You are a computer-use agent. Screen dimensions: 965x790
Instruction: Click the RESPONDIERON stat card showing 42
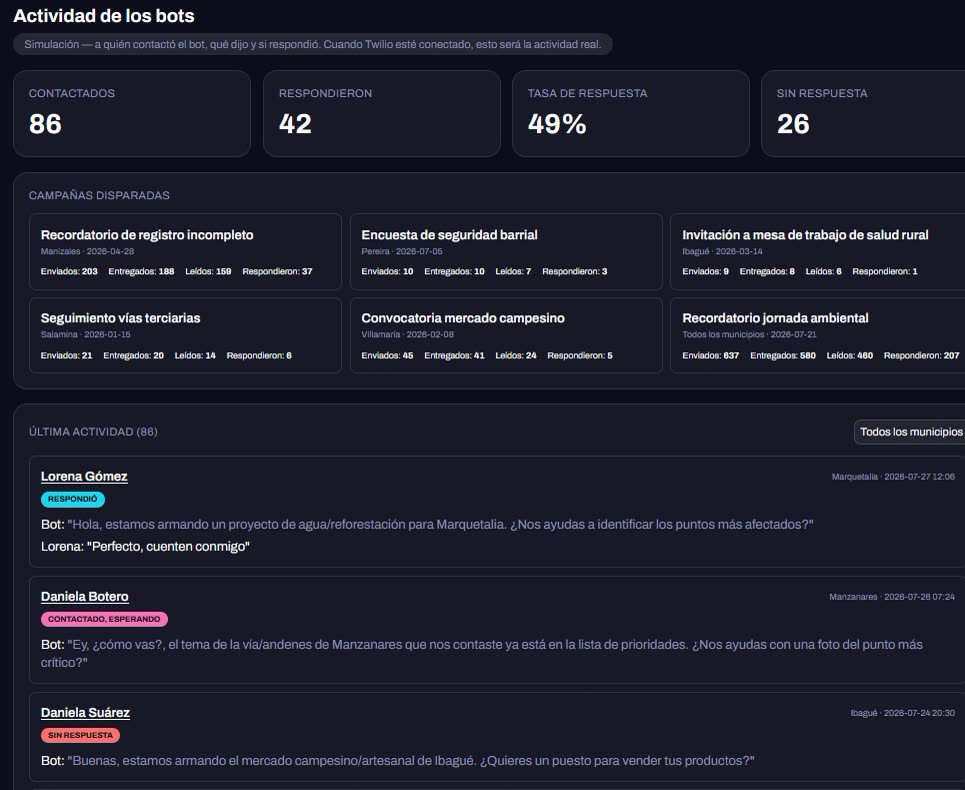click(x=382, y=113)
